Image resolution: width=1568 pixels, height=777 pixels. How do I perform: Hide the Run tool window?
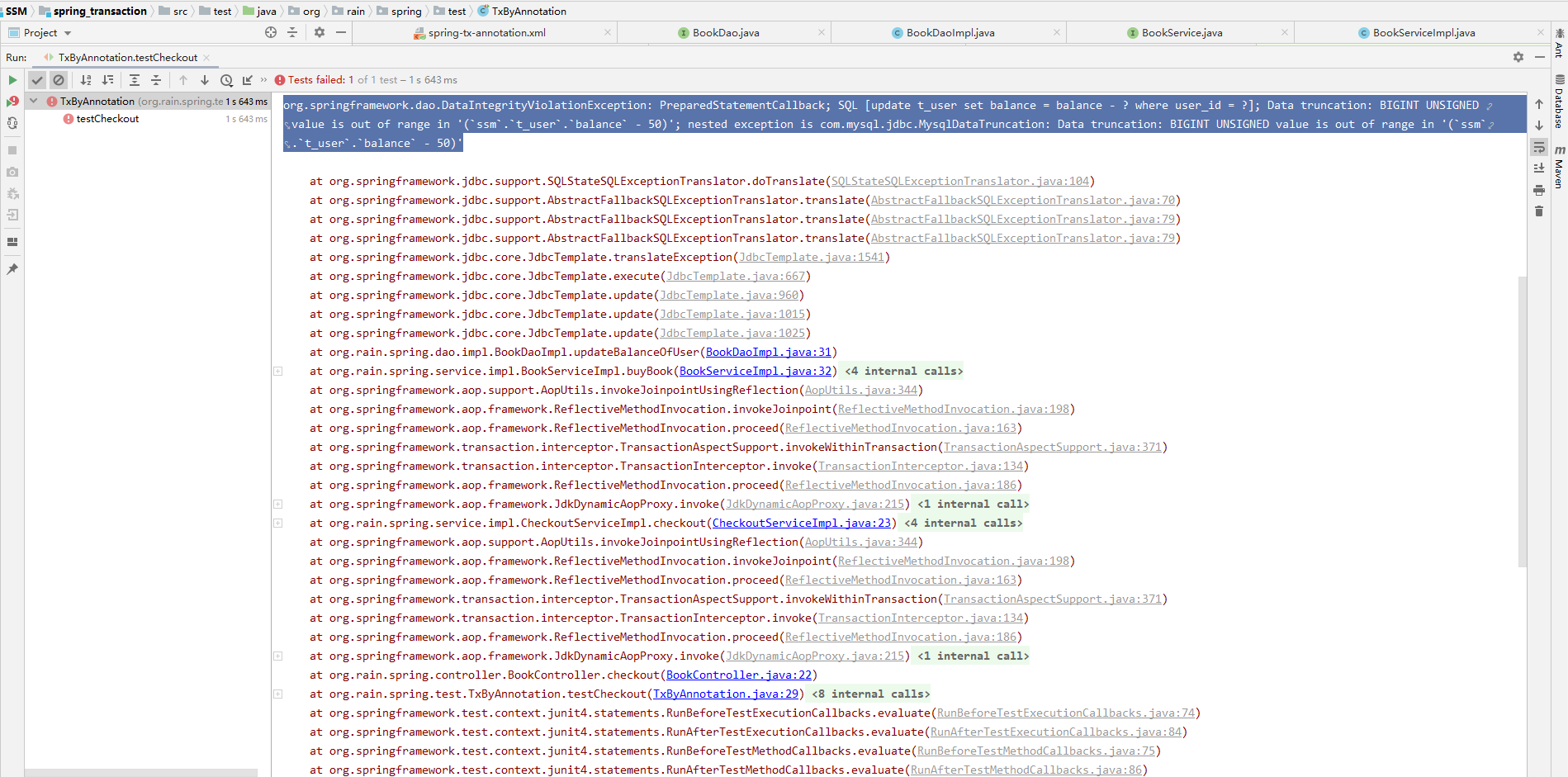coord(1540,57)
